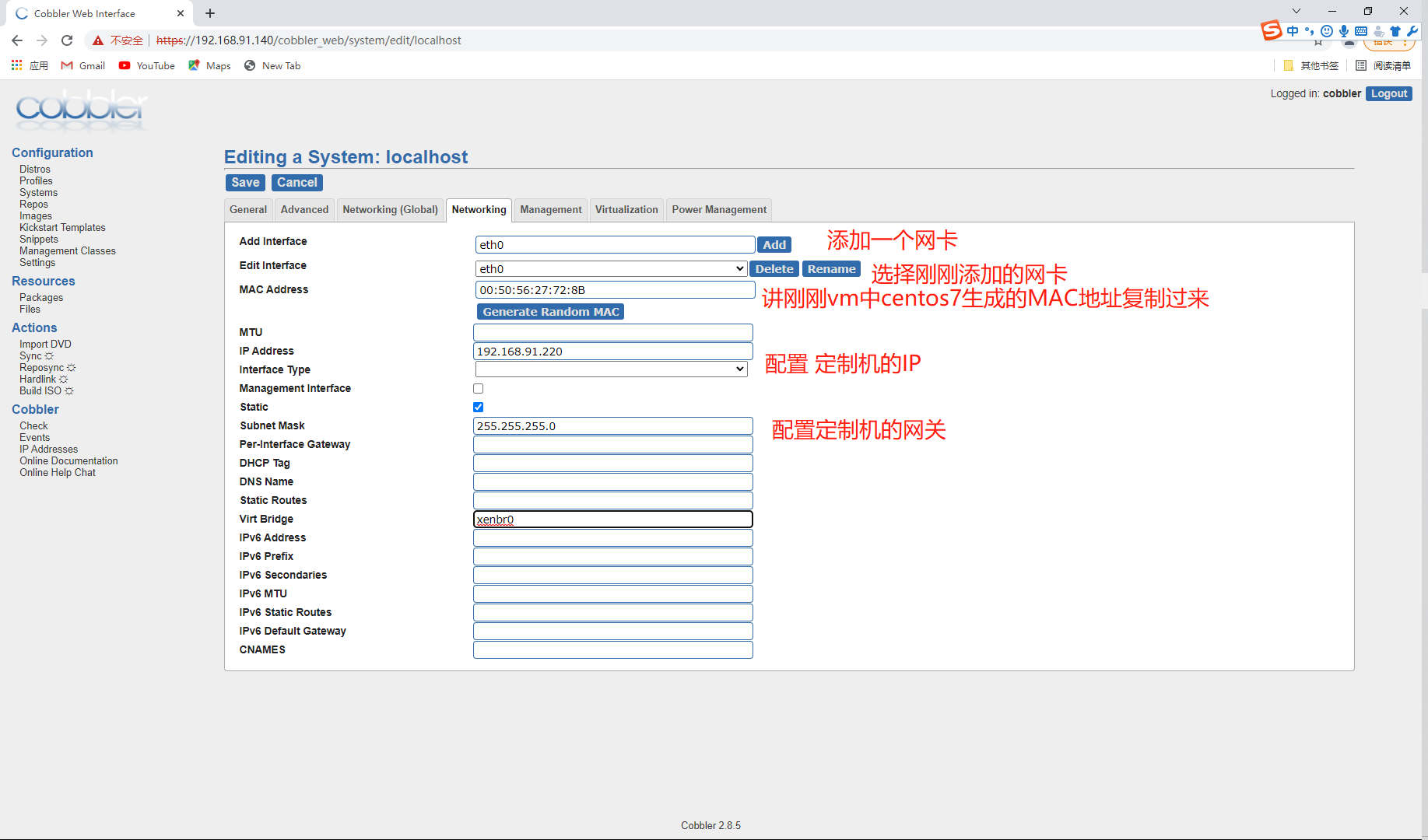
Task: Click the Cancel button
Action: (297, 182)
